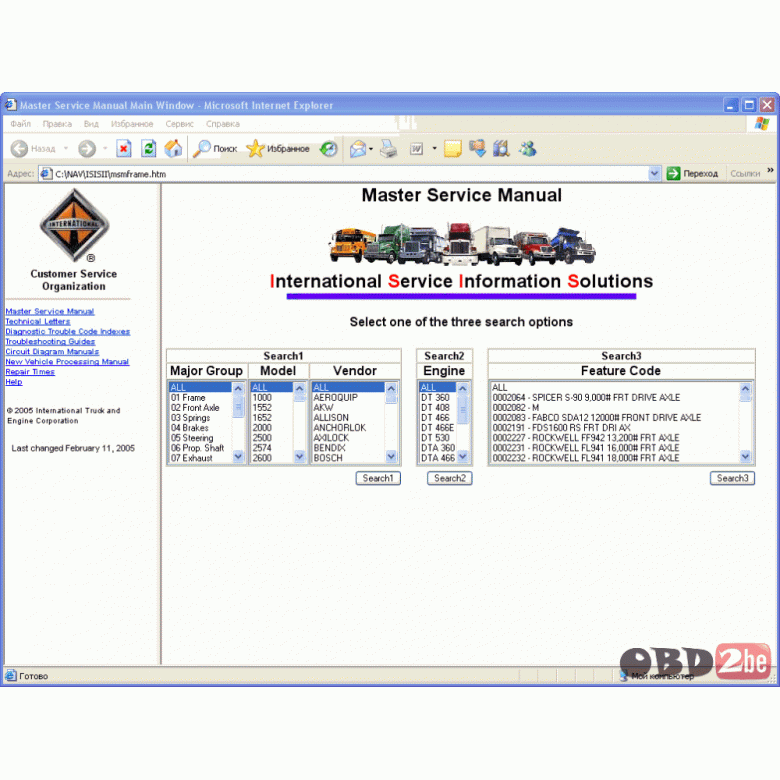Image resolution: width=780 pixels, height=780 pixels.
Task: Select 04 Brakes in Major Group
Action: coord(200,427)
